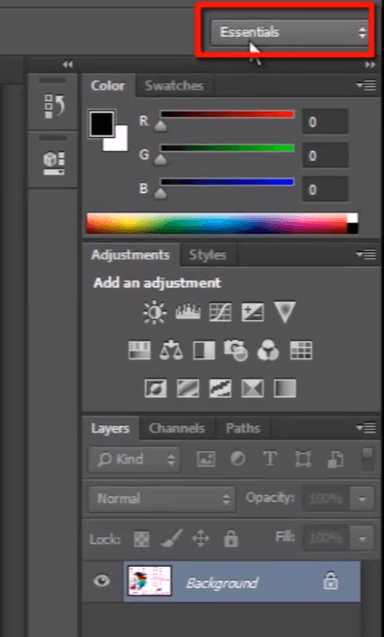The image size is (384, 637).
Task: Toggle the layer filter on/off switch
Action: tap(368, 459)
